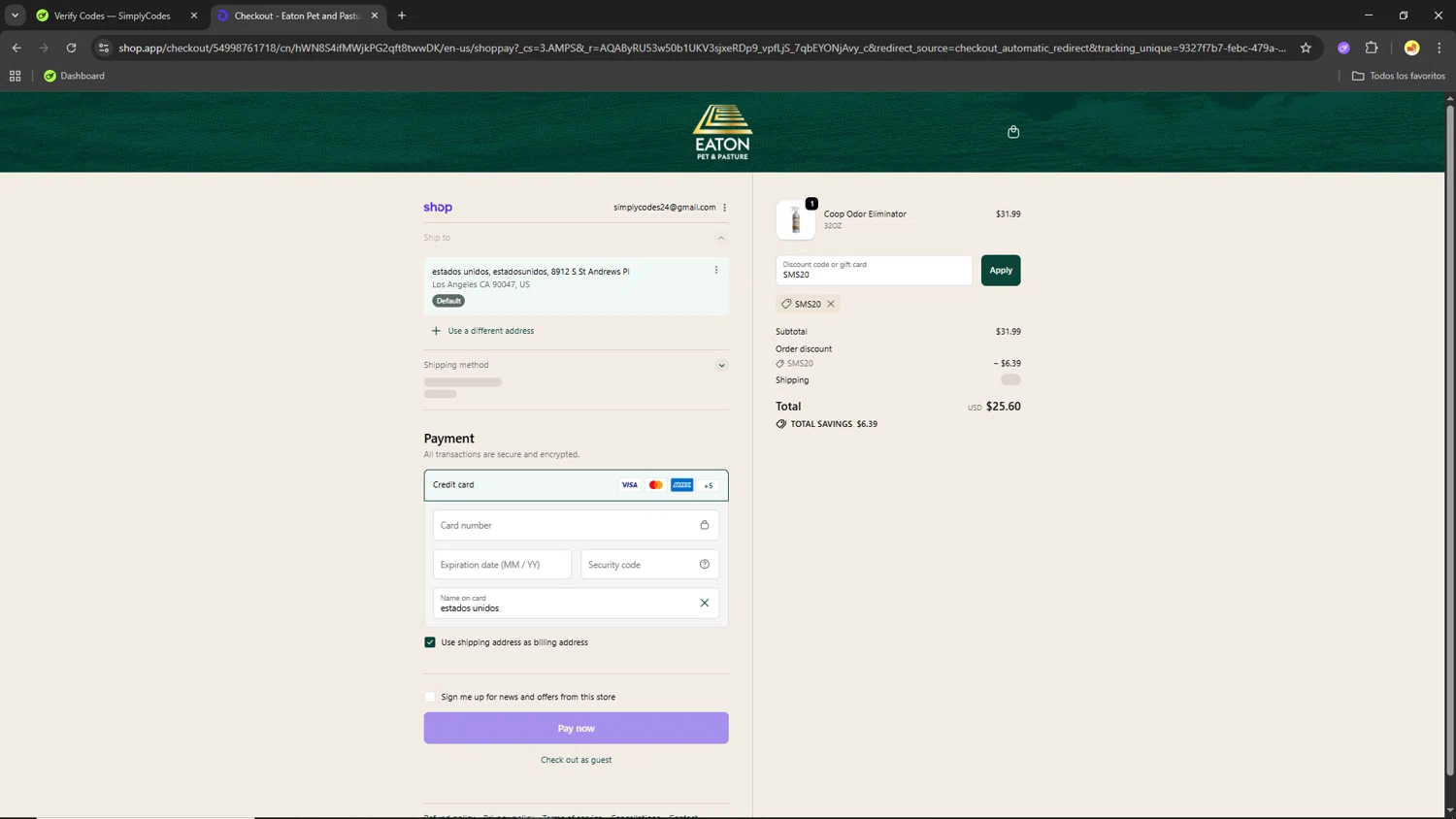Click the discount code input field

pyautogui.click(x=874, y=270)
